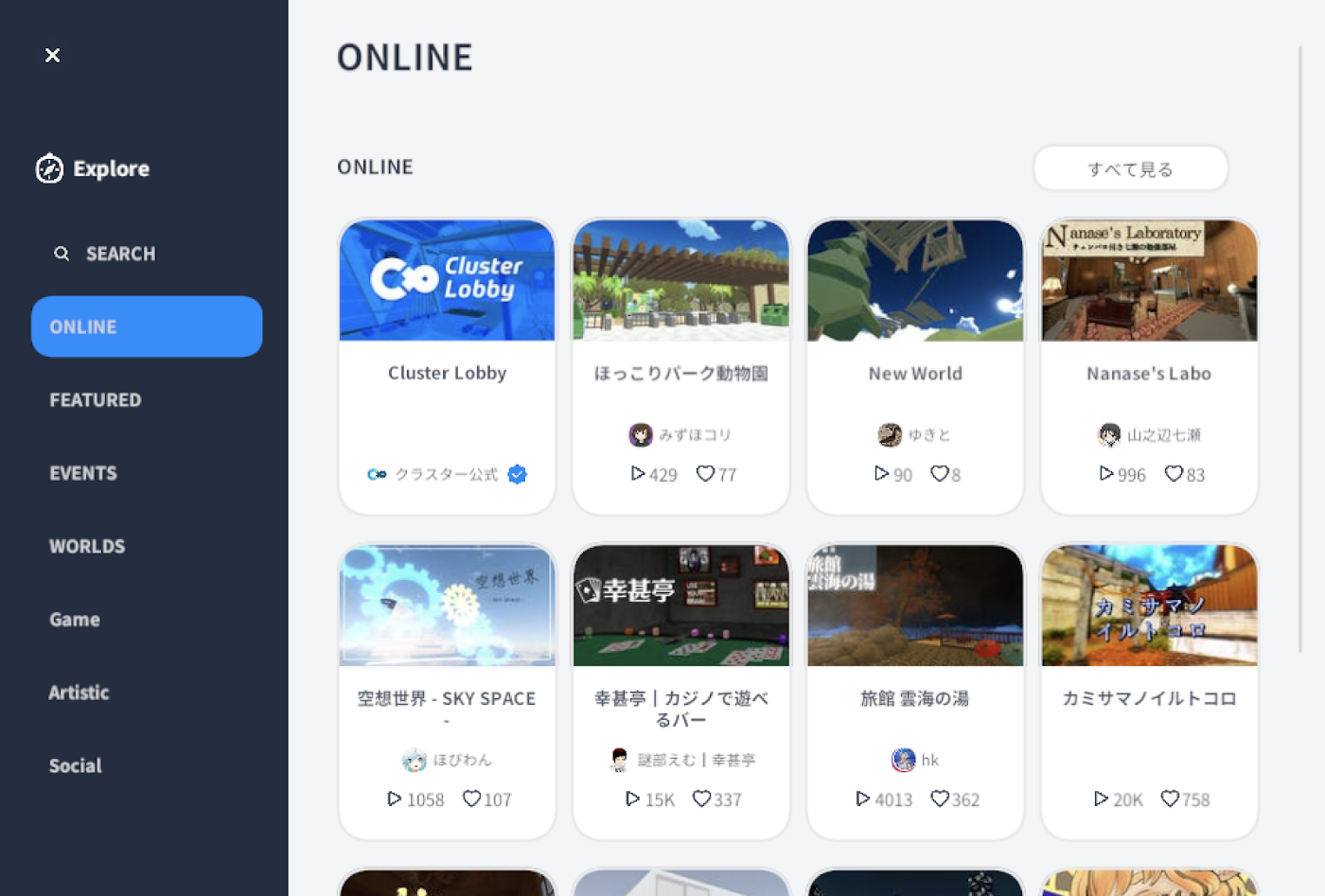The width and height of the screenshot is (1325, 896).
Task: Click the heart icon showing 8 likes
Action: 939,473
